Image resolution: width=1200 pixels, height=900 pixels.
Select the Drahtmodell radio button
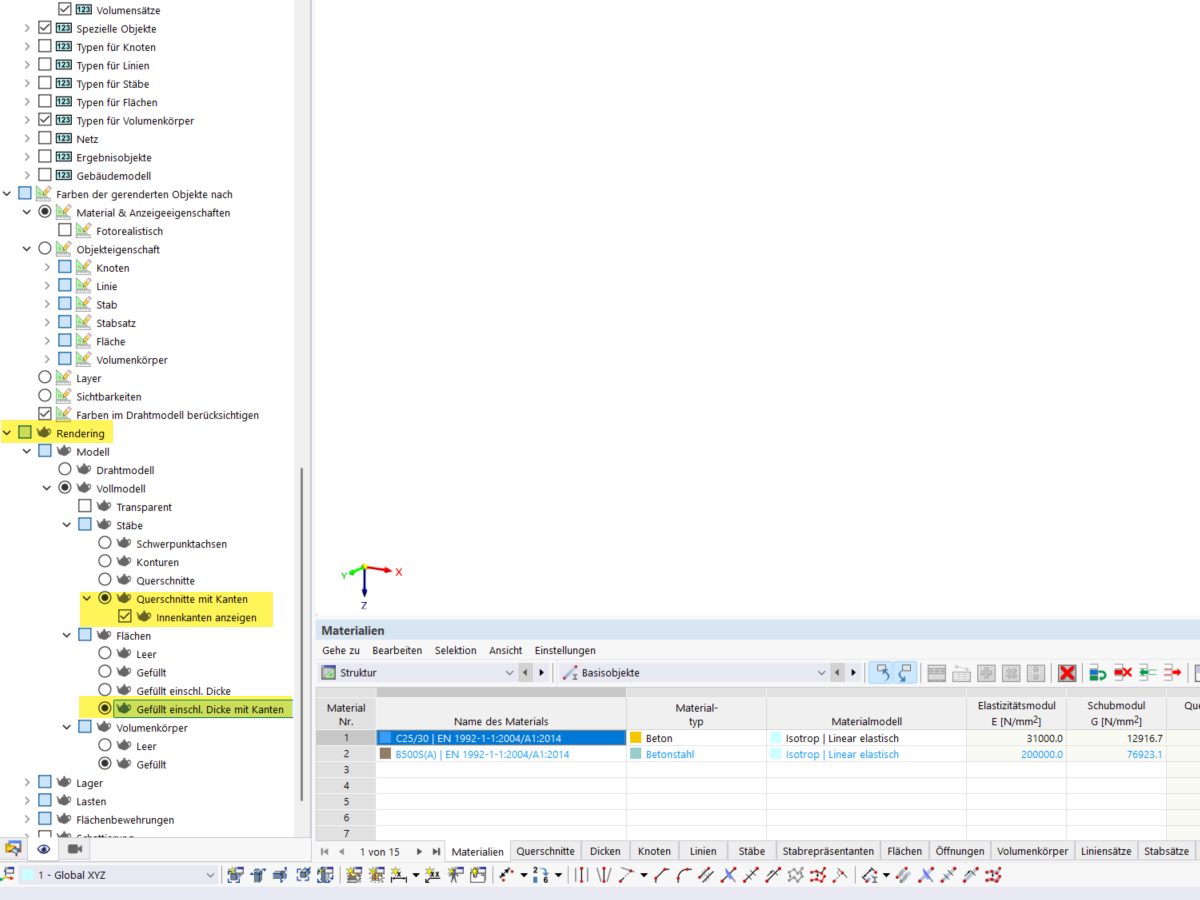pyautogui.click(x=66, y=469)
